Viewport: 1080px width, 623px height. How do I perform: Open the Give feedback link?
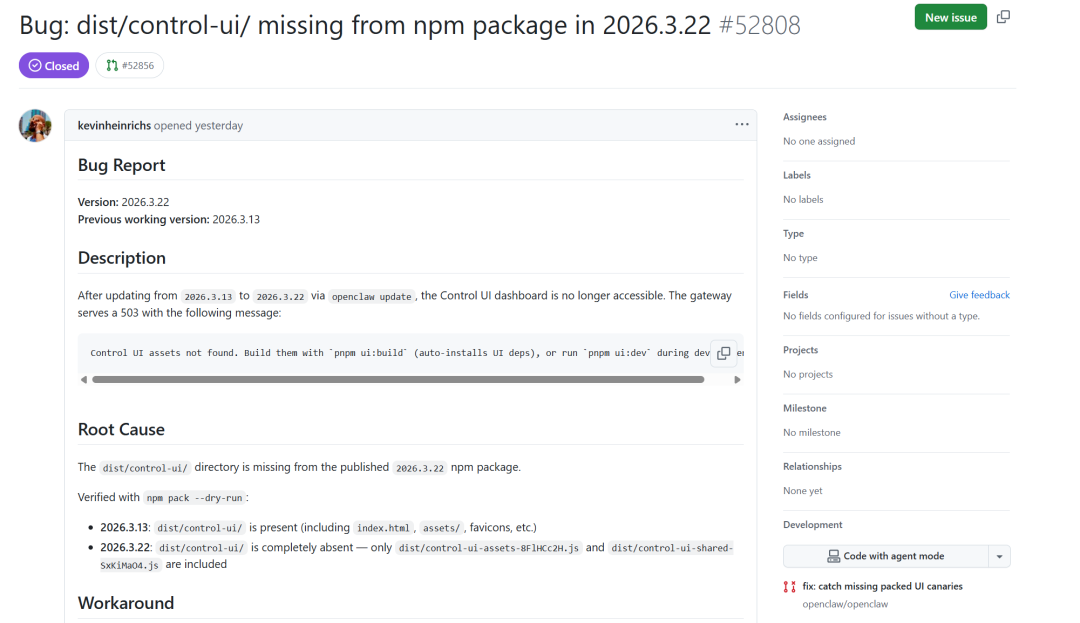click(x=979, y=295)
